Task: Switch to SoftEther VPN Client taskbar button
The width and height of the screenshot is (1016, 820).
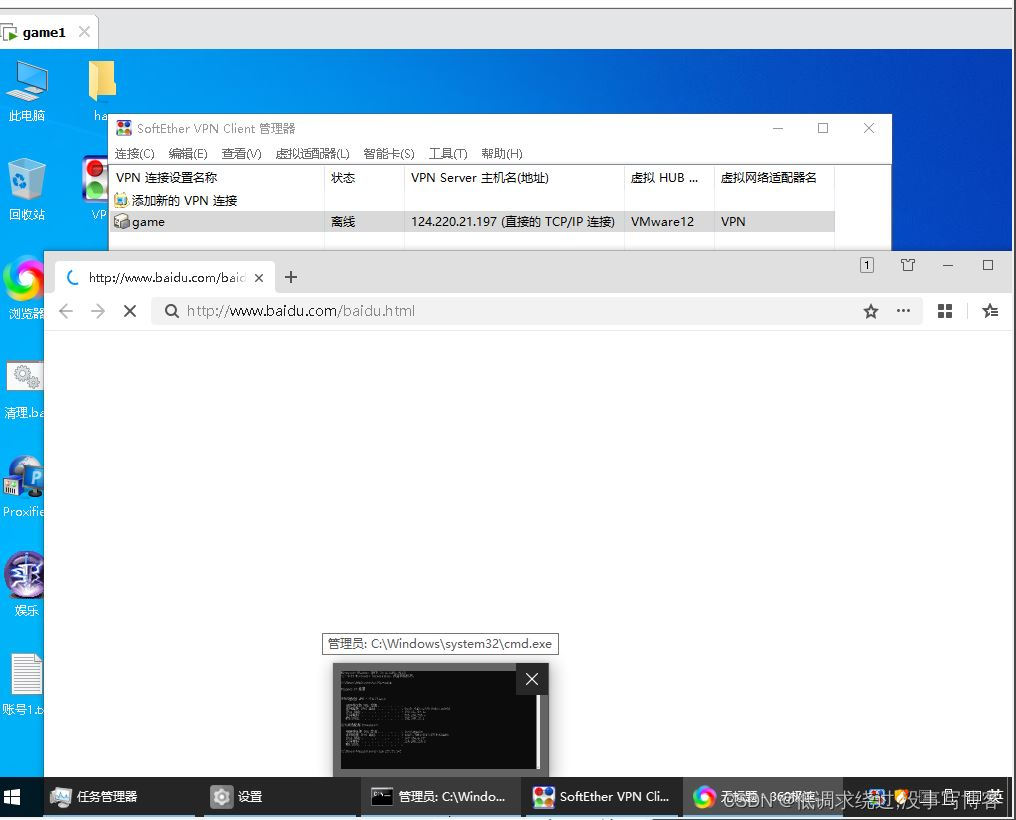Action: 601,797
